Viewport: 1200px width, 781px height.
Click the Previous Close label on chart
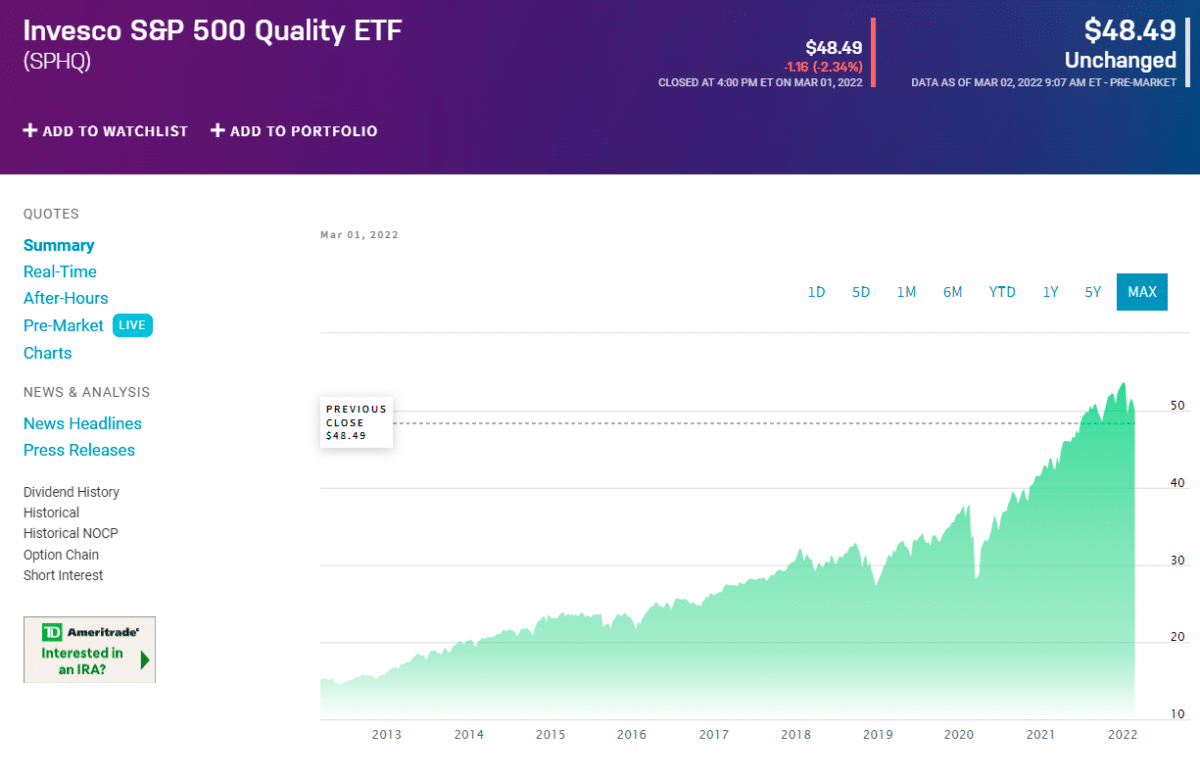coord(356,416)
